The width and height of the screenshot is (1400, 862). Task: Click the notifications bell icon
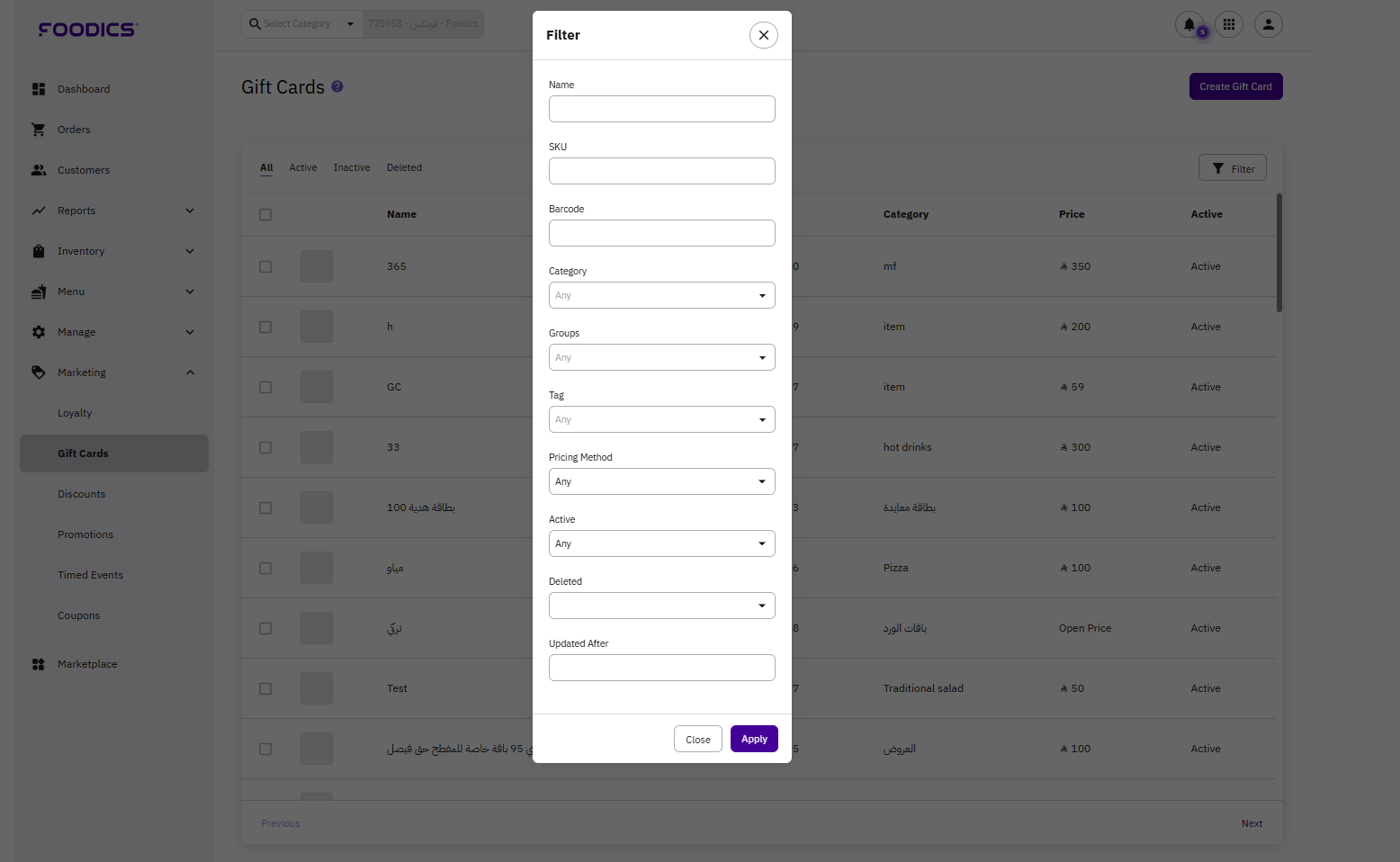point(1189,24)
